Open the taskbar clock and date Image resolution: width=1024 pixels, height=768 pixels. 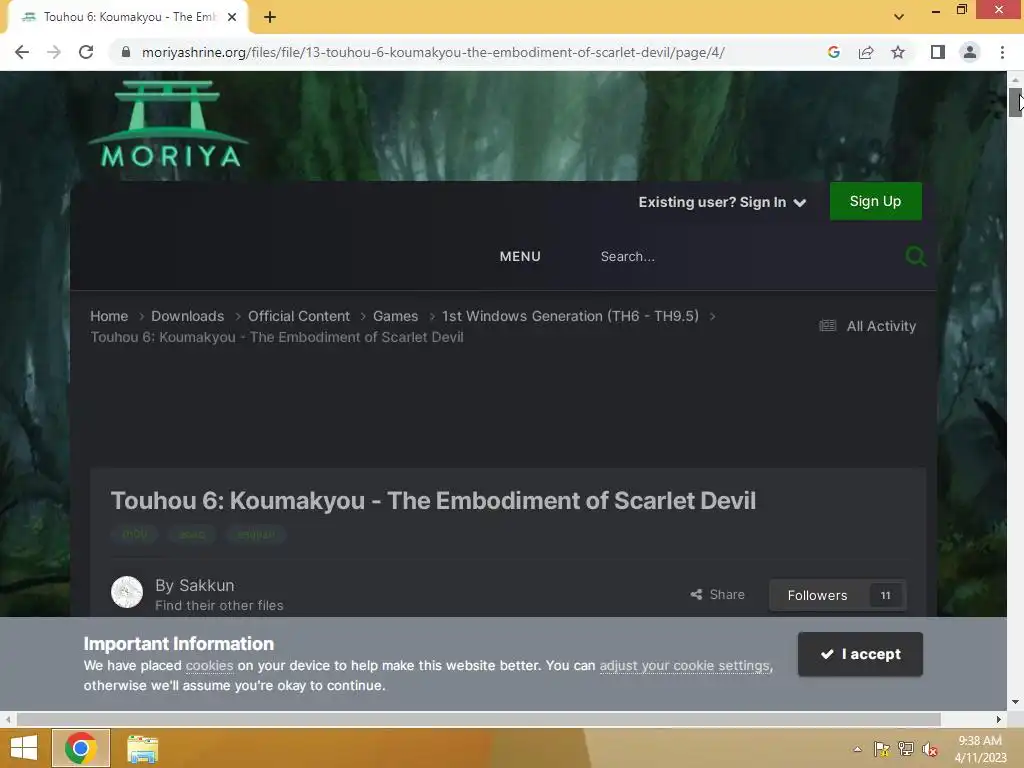click(980, 749)
